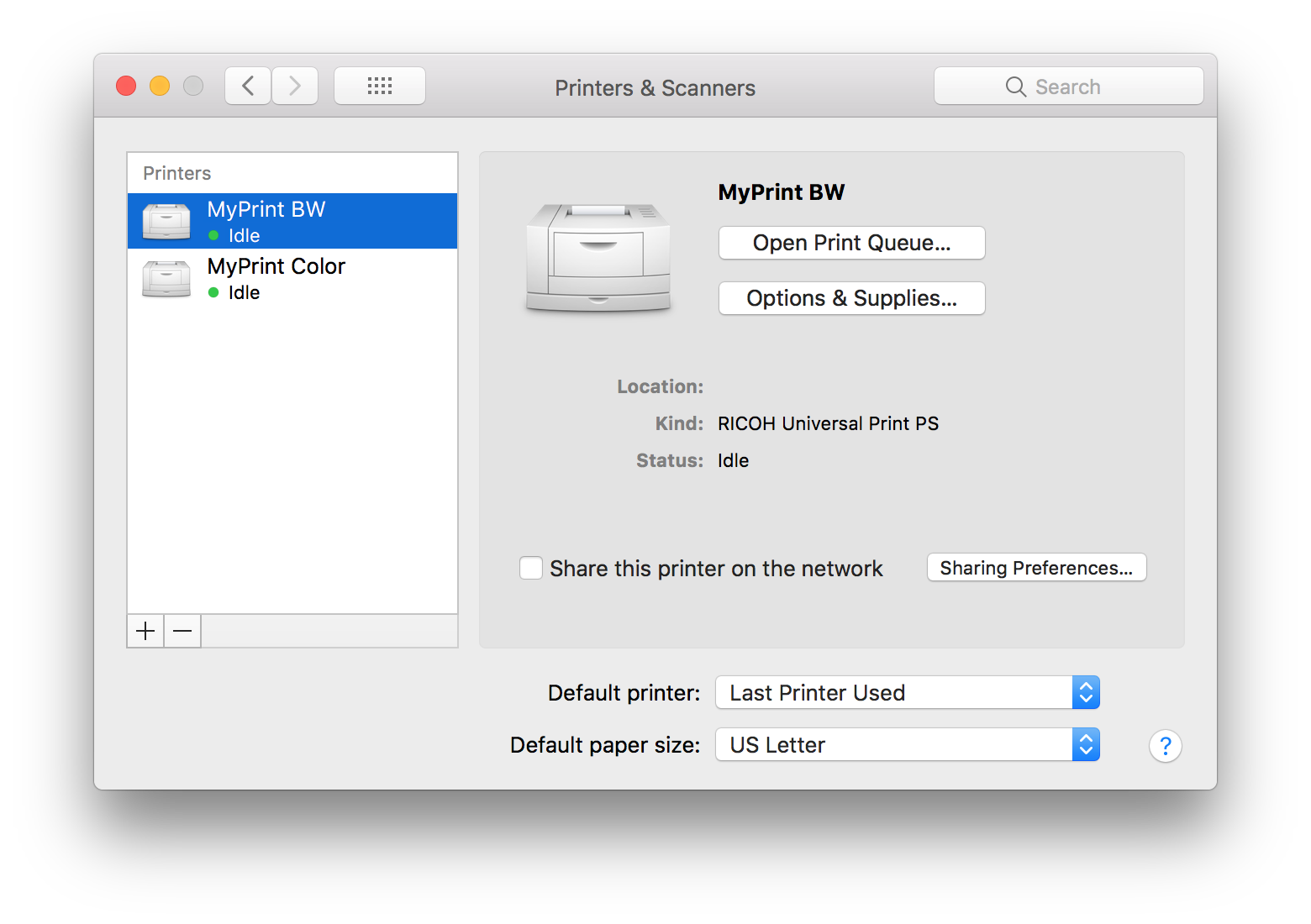The width and height of the screenshot is (1311, 924).
Task: Open Print Queue for MyPrint BW
Action: (x=850, y=243)
